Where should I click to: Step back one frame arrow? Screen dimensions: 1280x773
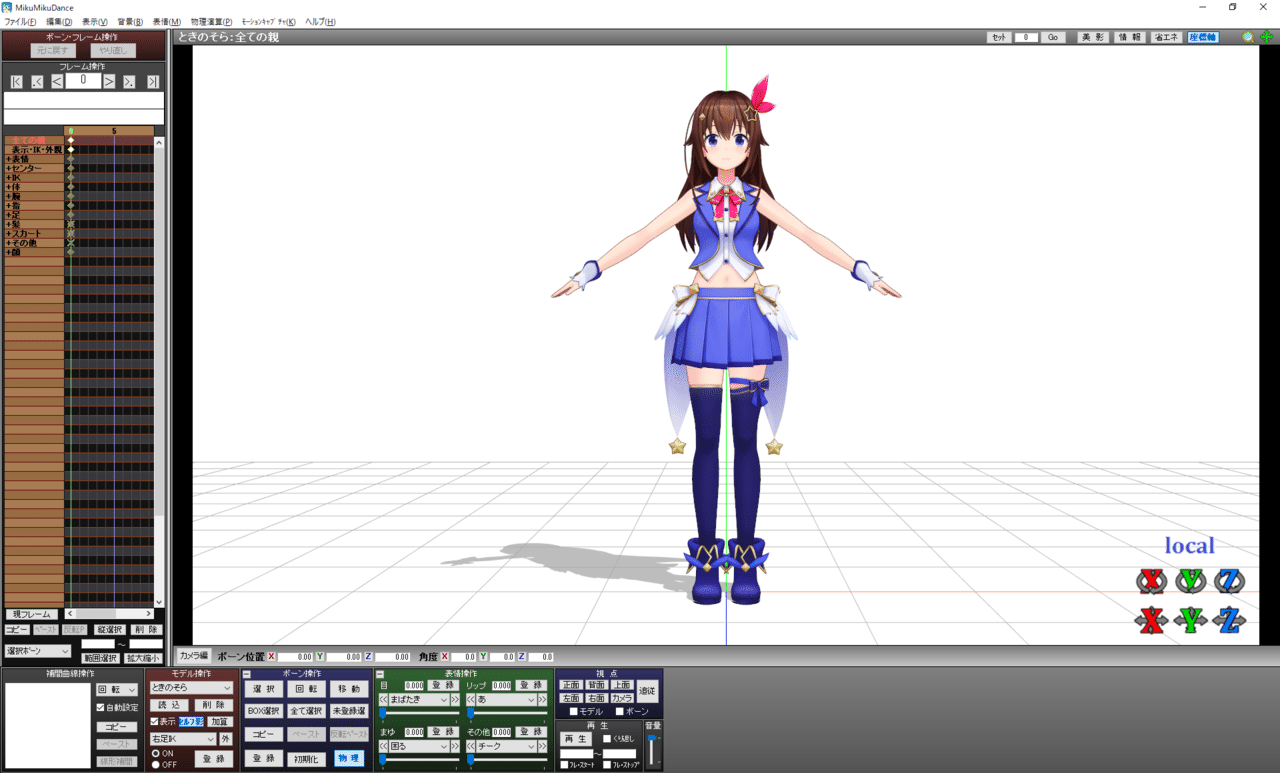point(57,82)
